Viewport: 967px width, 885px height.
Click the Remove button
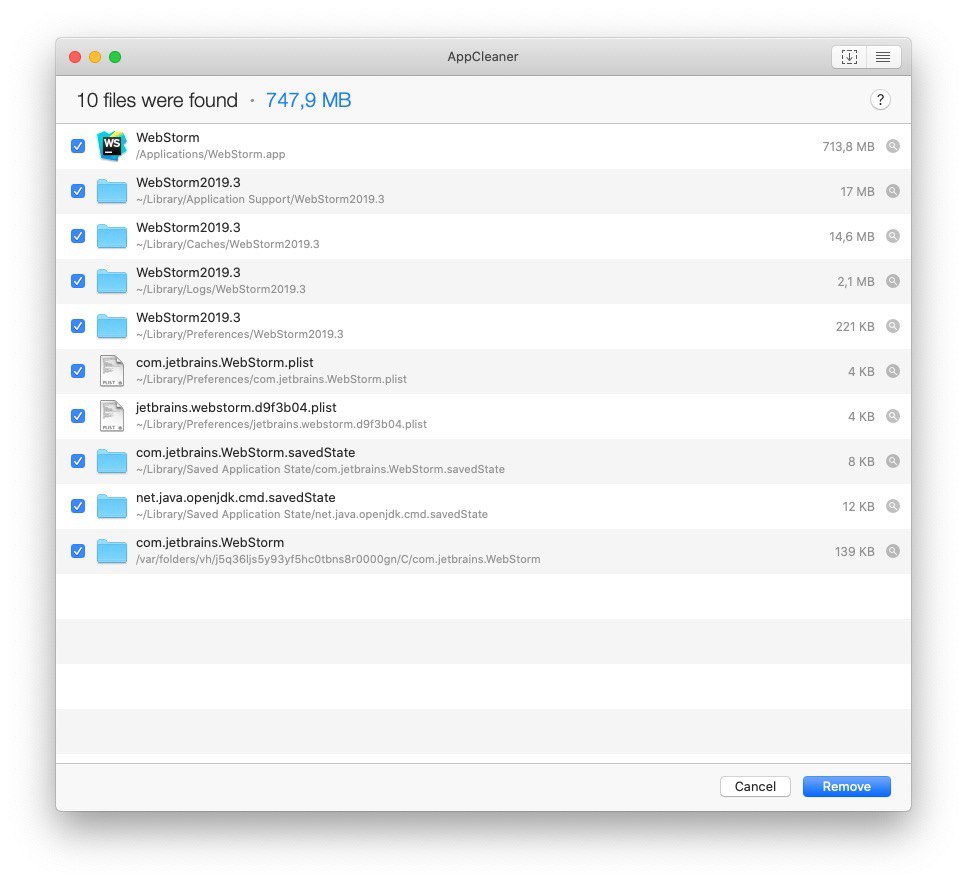coord(846,786)
